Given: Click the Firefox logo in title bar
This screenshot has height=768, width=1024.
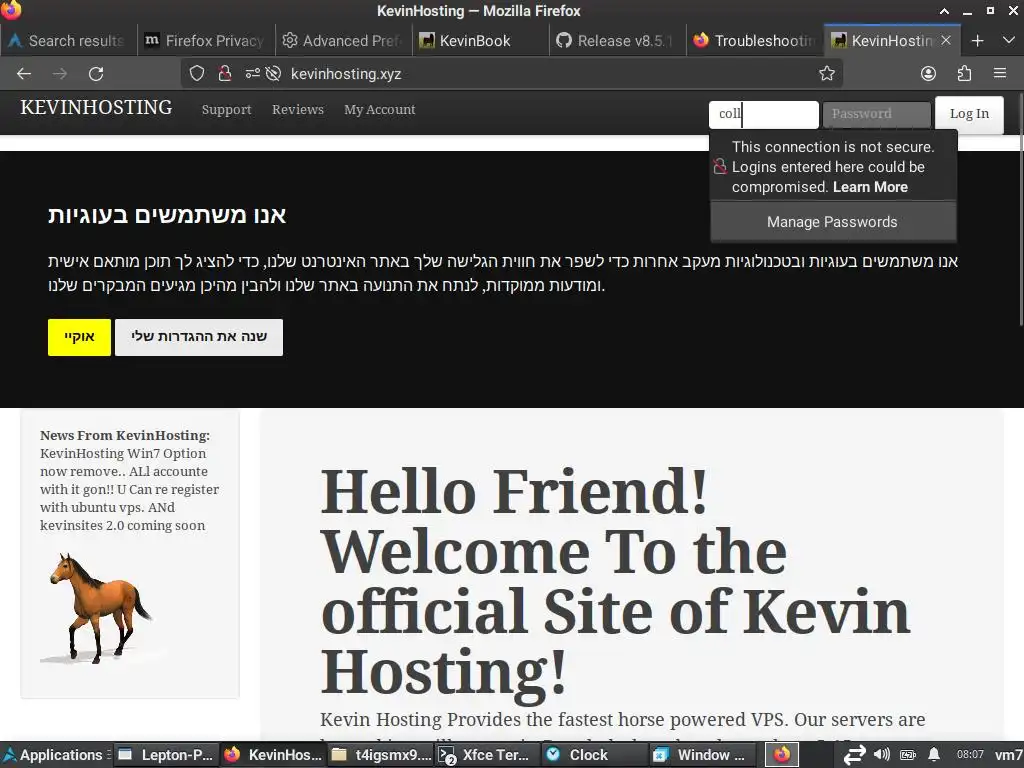Looking at the screenshot, I should pos(10,10).
